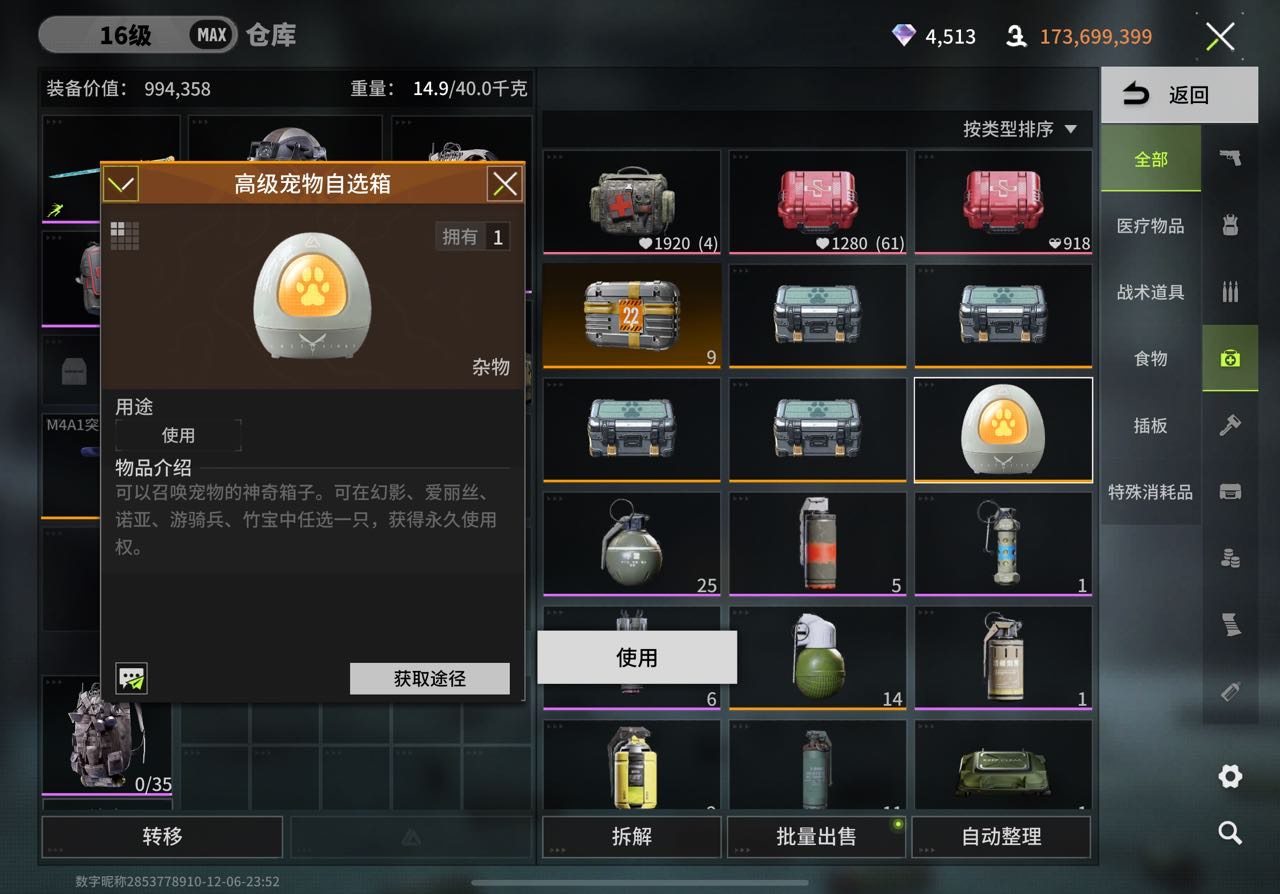Click the 批量出售 button

[816, 837]
